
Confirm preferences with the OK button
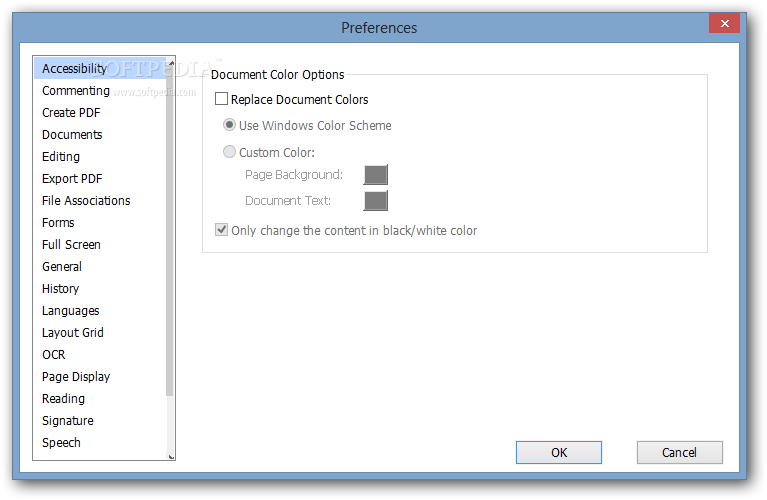(x=559, y=453)
